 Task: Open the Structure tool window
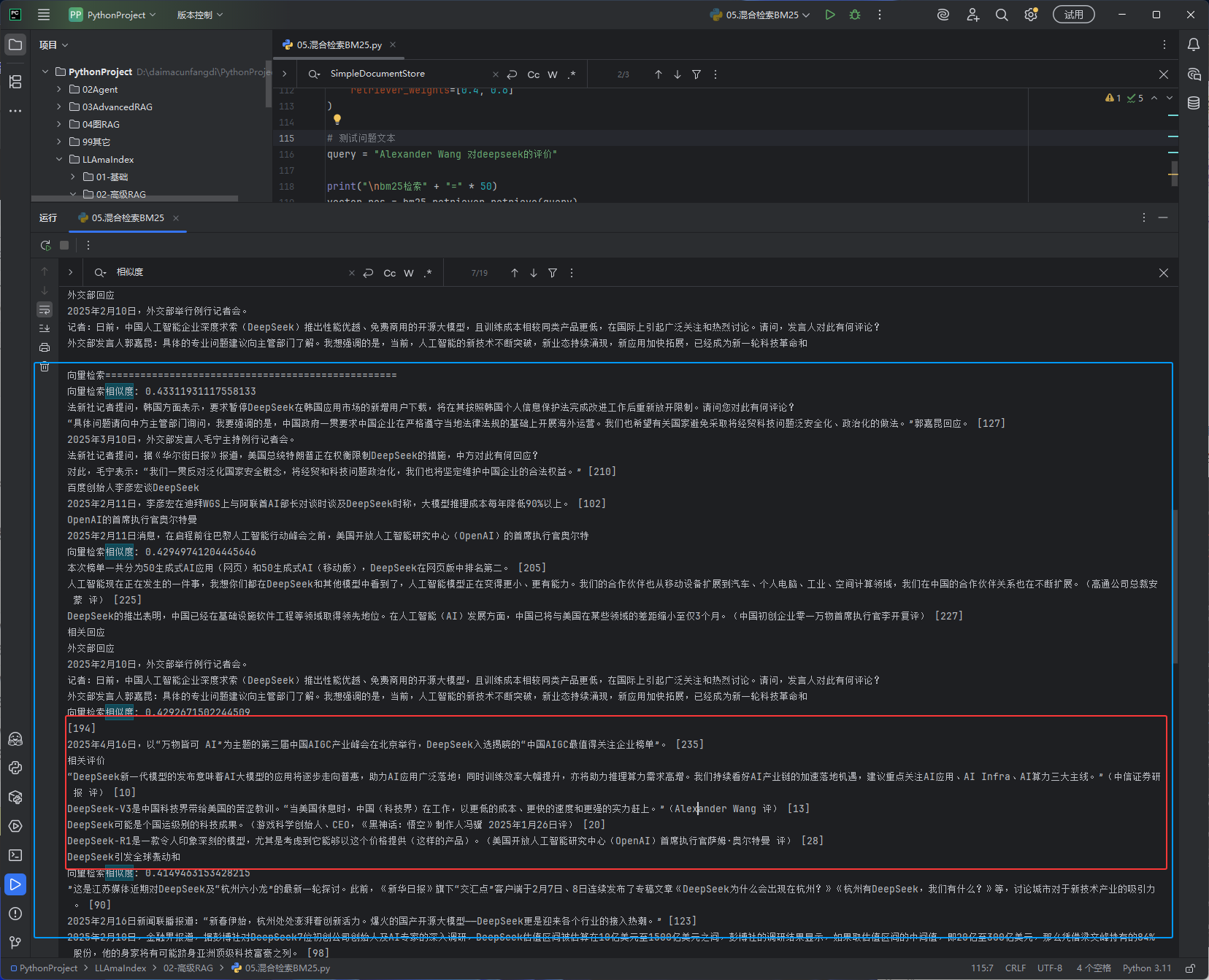point(15,82)
